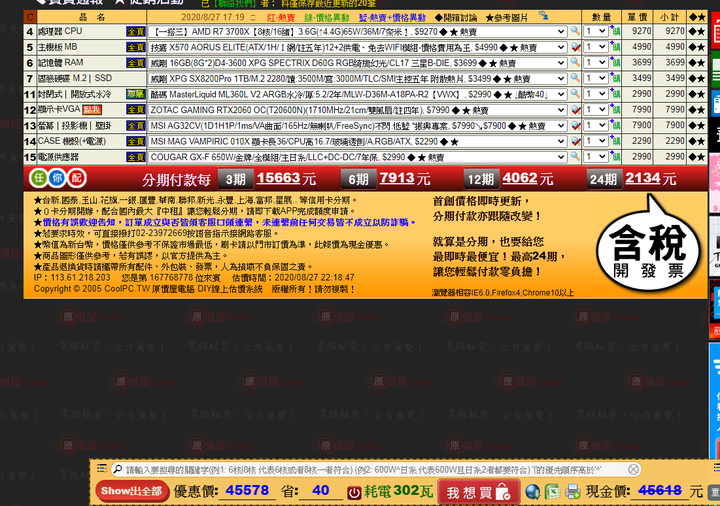This screenshot has height=506, width=720.
Task: Click 24期 installment amount 2134
Action: pyautogui.click(x=643, y=178)
